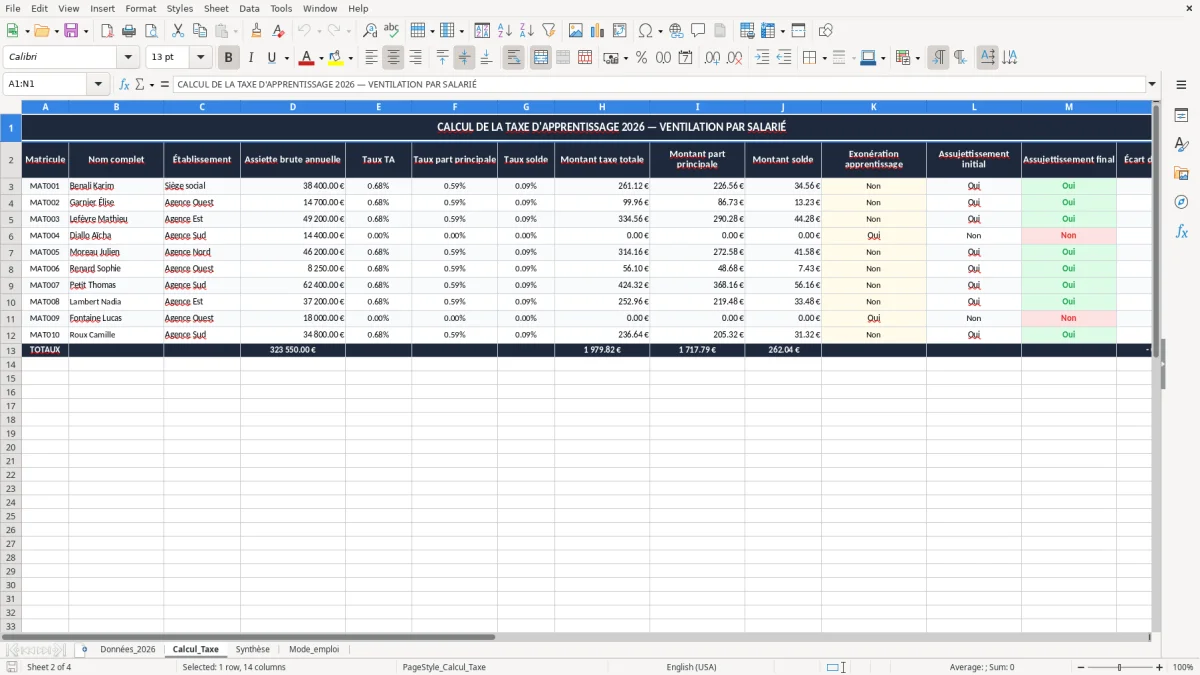Open the highlighting color dropdown arrow
Image resolution: width=1200 pixels, height=675 pixels.
pos(350,58)
